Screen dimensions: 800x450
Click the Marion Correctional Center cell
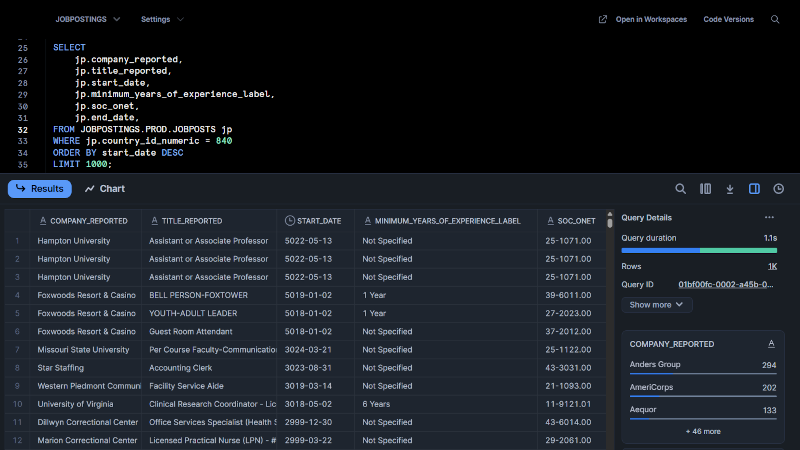point(87,440)
